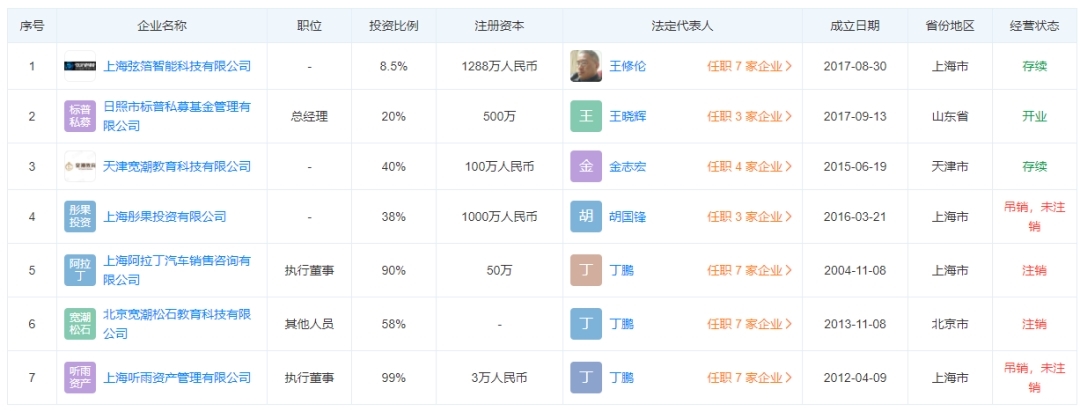Click the green 王 avatar for 王晓辉
The height and width of the screenshot is (411, 1080).
coord(586,116)
